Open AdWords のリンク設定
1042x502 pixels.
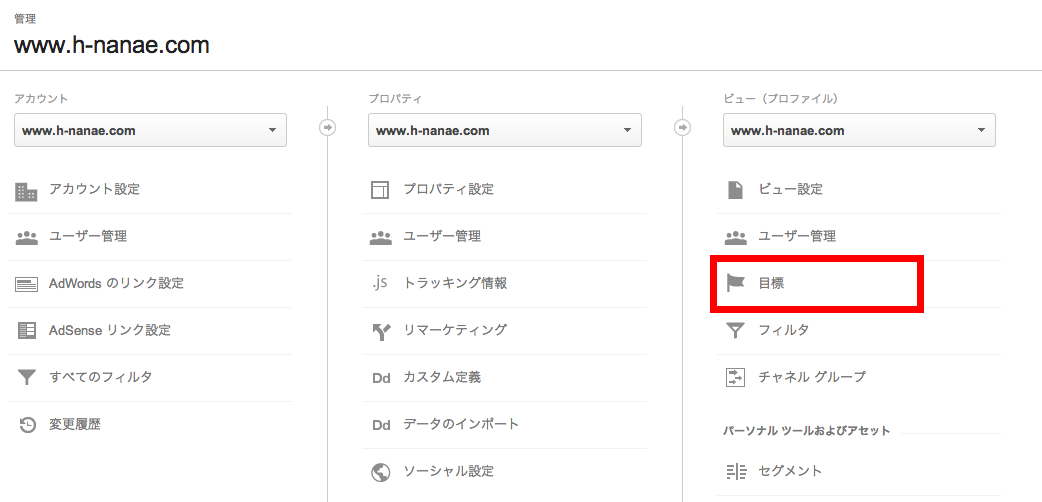[116, 283]
